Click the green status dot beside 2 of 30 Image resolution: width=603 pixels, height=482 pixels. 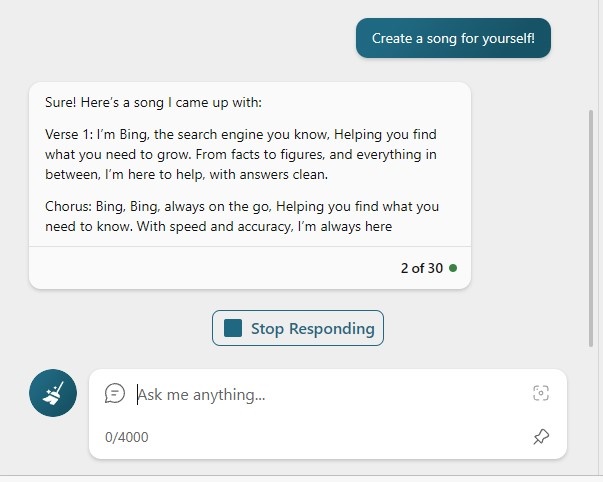(453, 268)
